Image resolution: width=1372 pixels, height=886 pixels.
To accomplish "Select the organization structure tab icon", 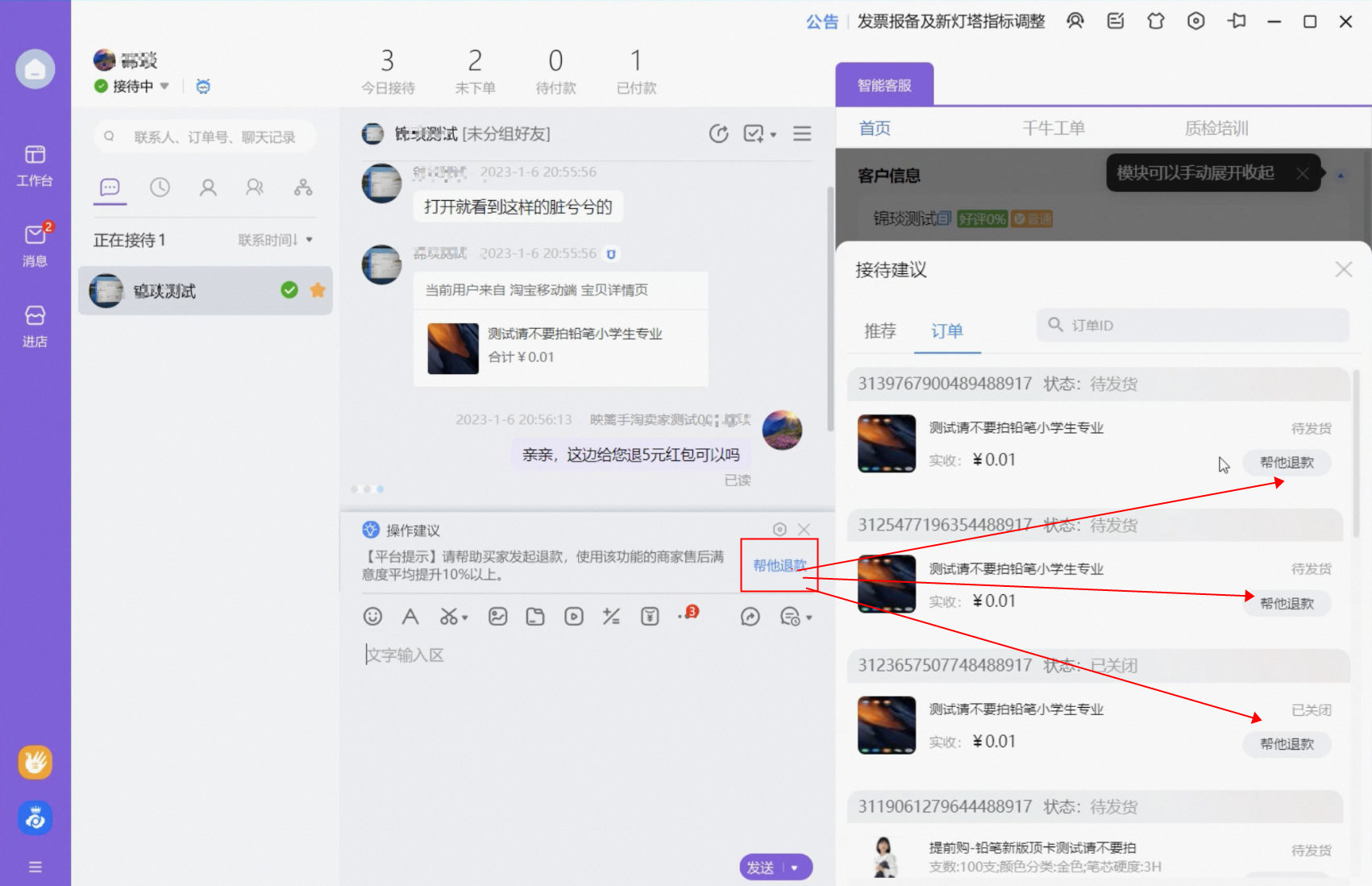I will click(x=303, y=188).
